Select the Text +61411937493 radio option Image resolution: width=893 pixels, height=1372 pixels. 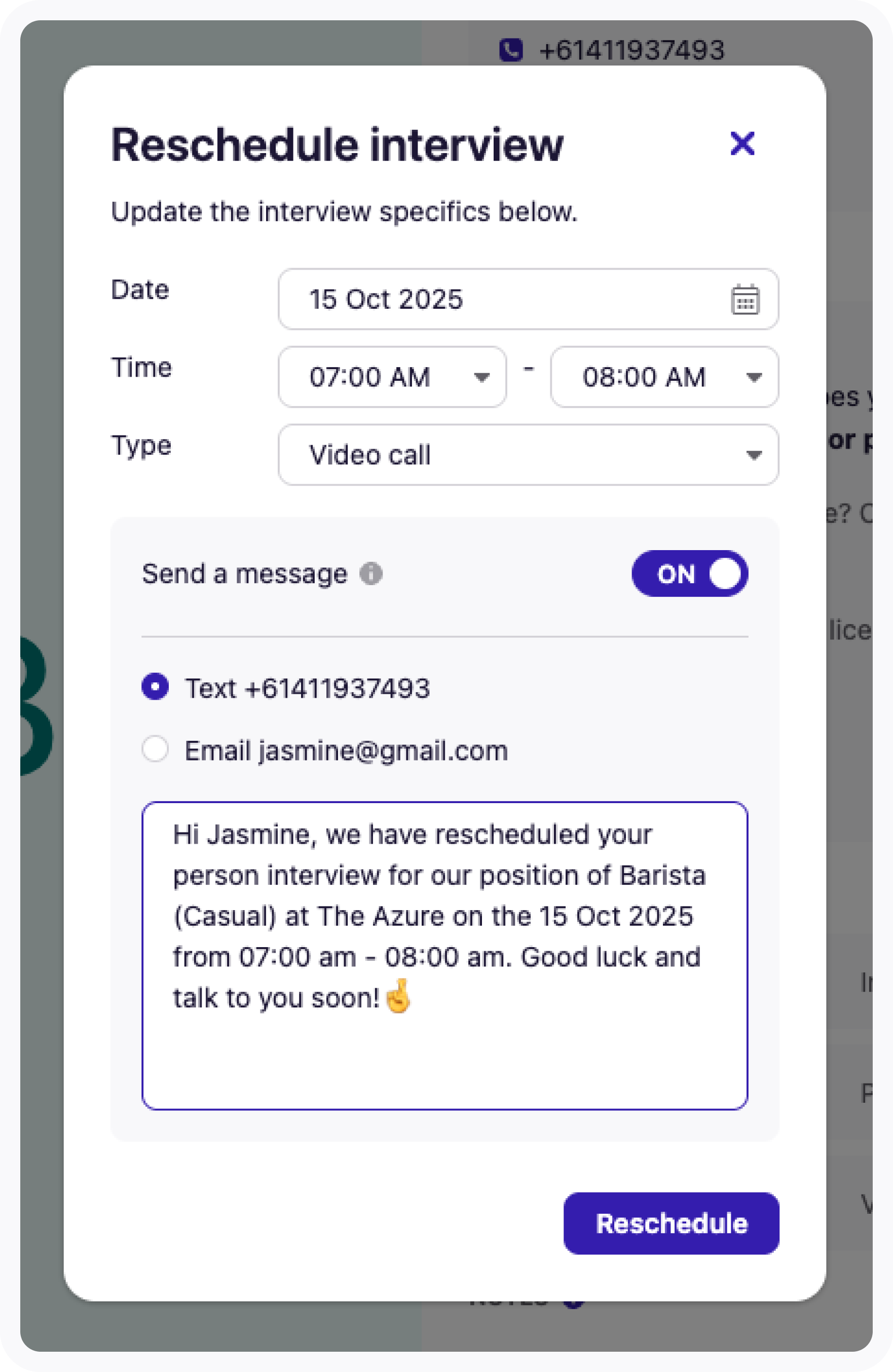pyautogui.click(x=155, y=687)
